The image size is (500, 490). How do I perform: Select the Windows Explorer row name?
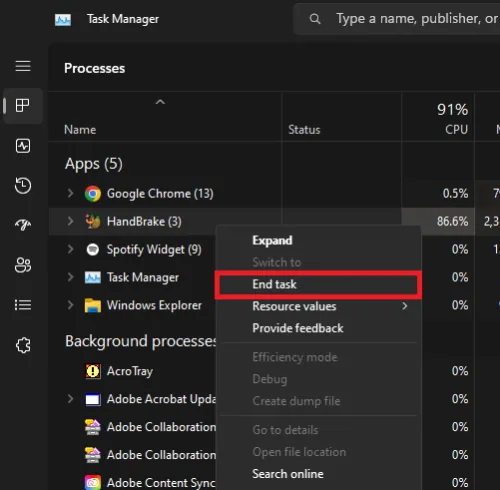click(x=154, y=305)
